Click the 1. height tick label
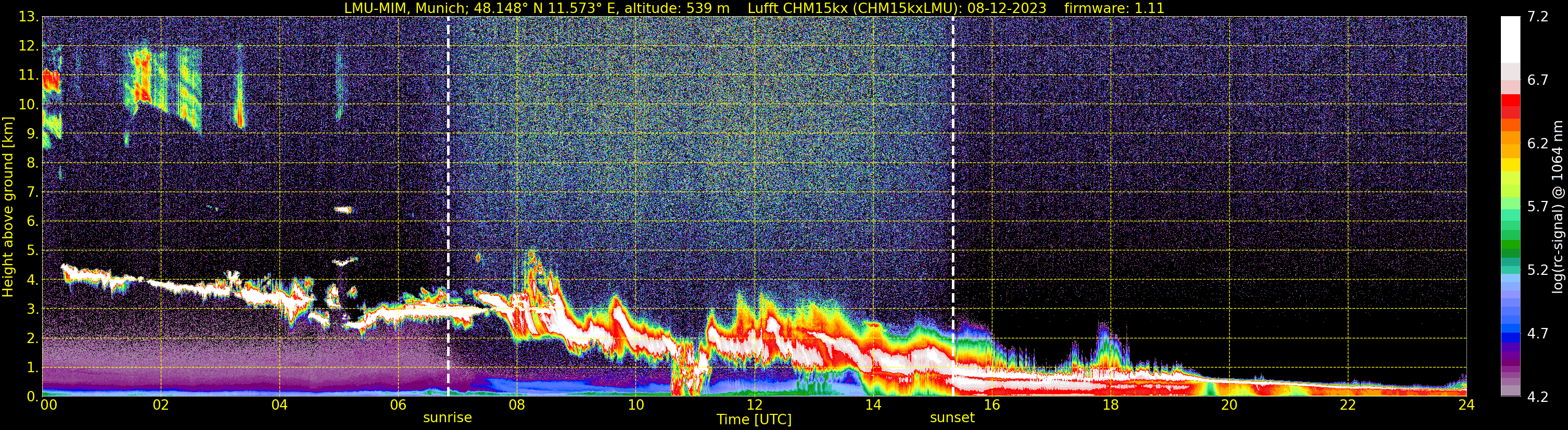 point(32,367)
